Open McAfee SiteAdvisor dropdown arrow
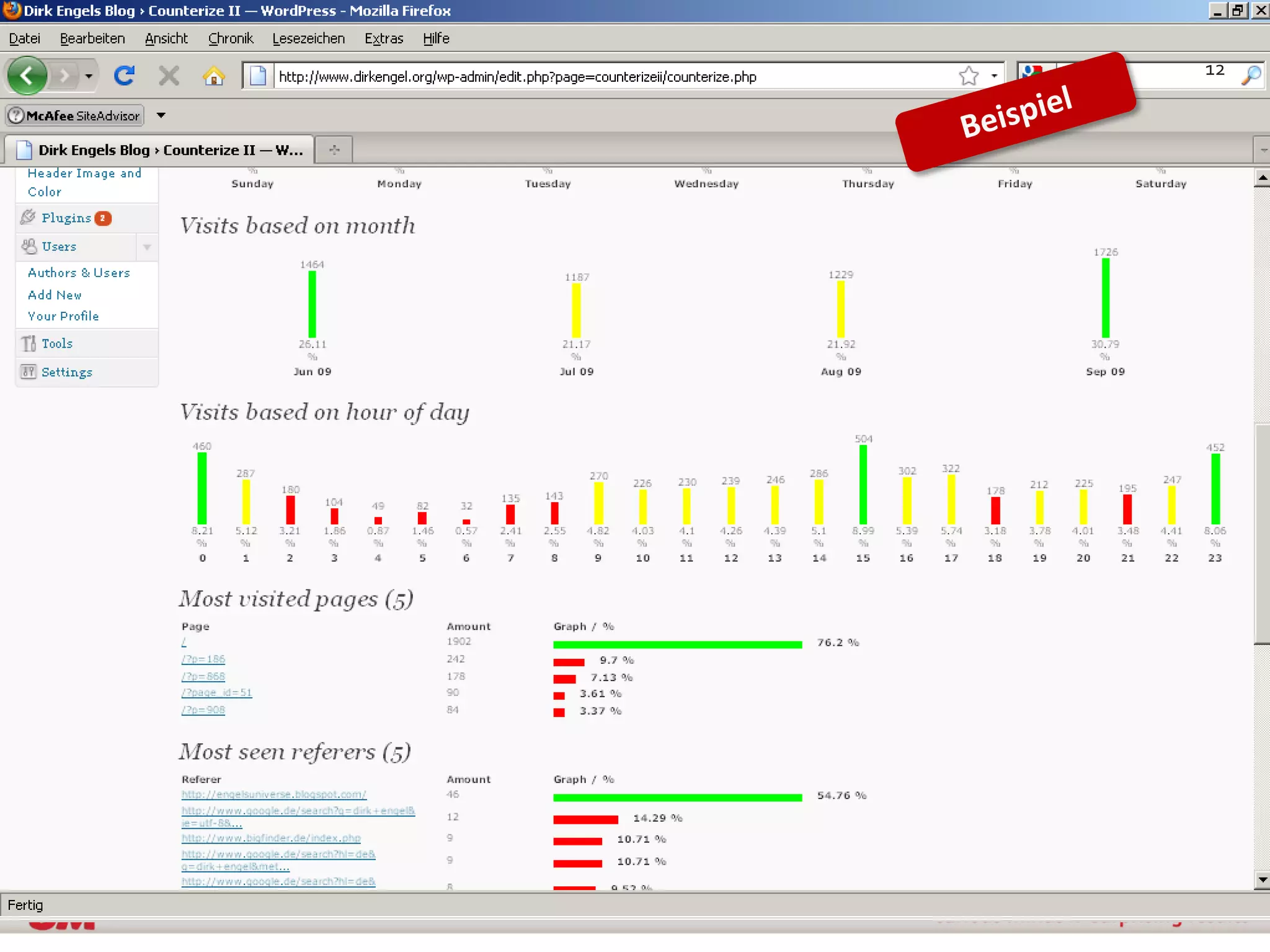 point(161,115)
